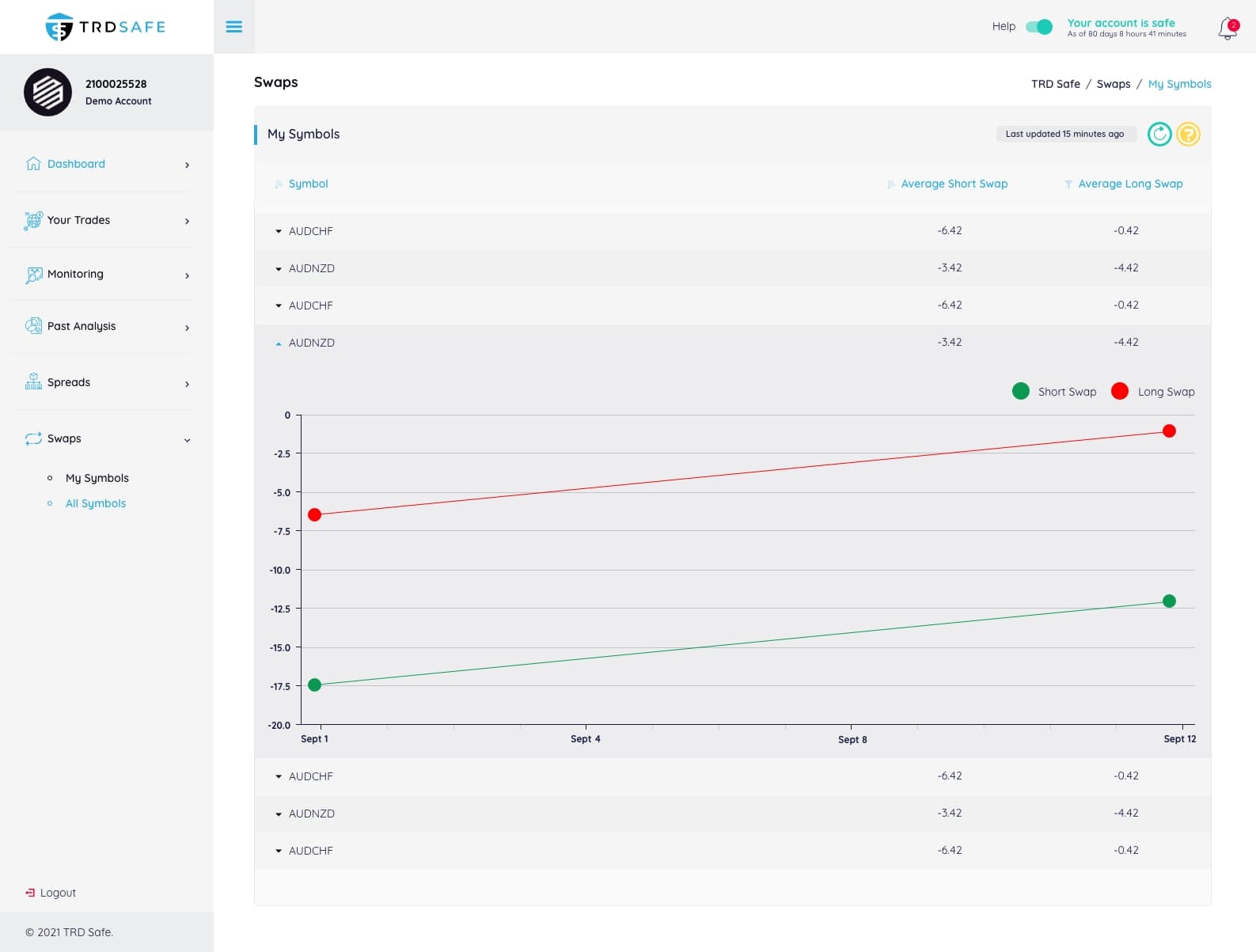
Task: Click sort icon beside Average Short Swap
Action: [x=891, y=184]
